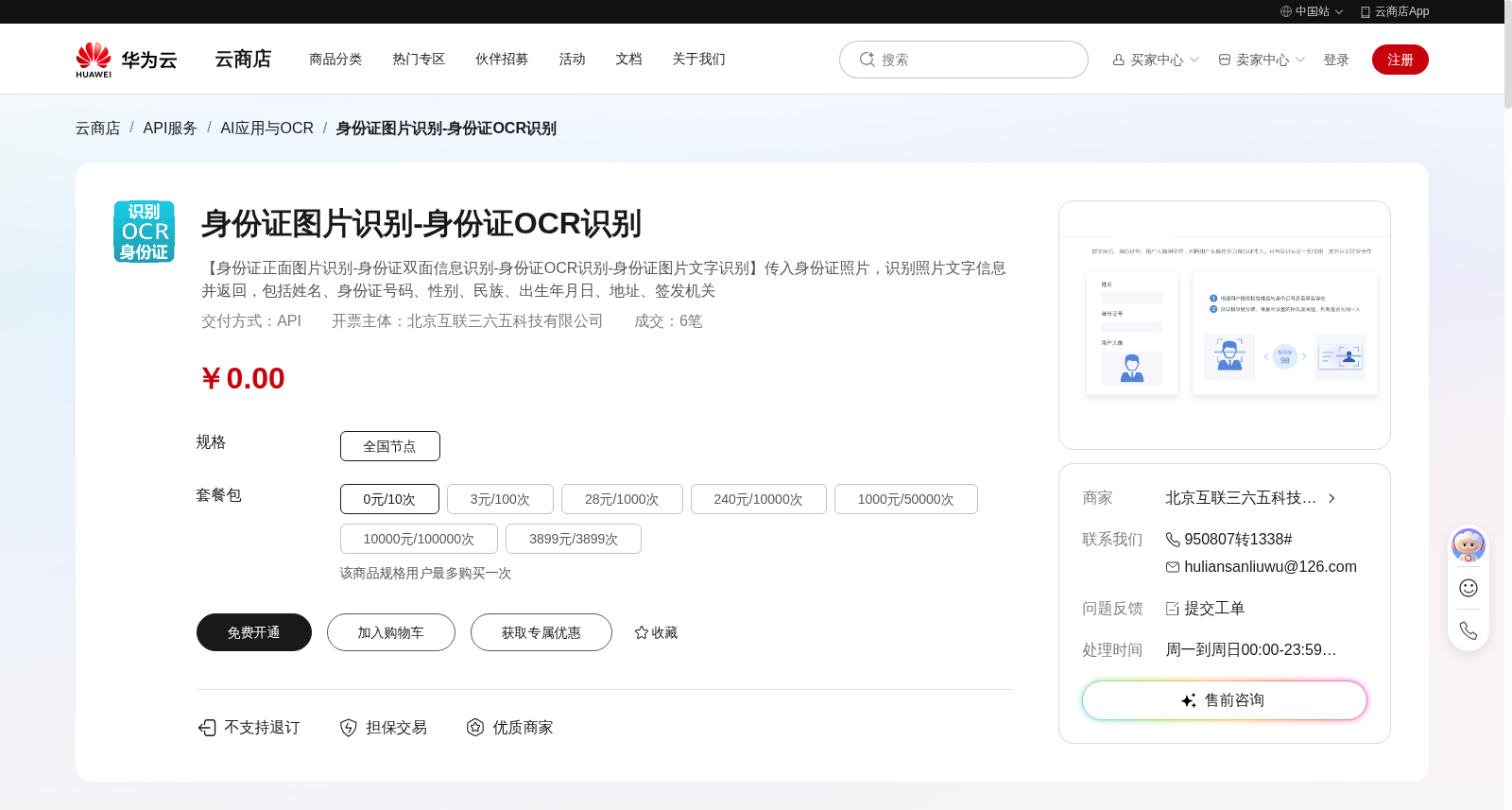Click the huliansanliuwu@126.com email address
This screenshot has height=810, width=1512.
pyautogui.click(x=1270, y=567)
